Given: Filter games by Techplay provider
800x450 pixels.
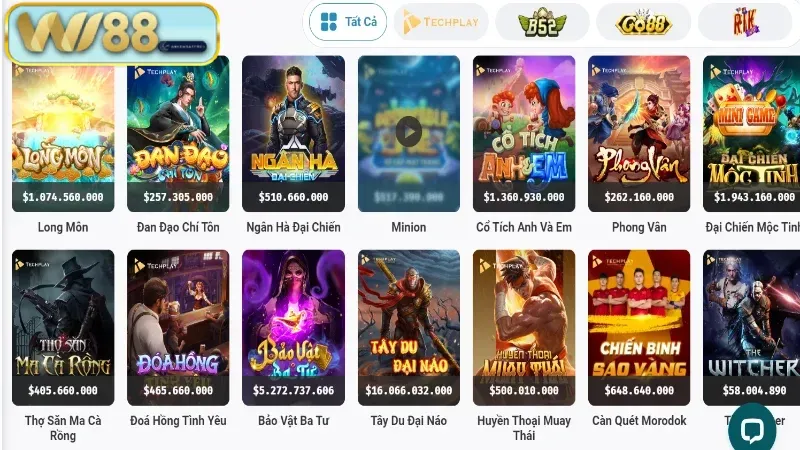Looking at the screenshot, I should point(441,22).
